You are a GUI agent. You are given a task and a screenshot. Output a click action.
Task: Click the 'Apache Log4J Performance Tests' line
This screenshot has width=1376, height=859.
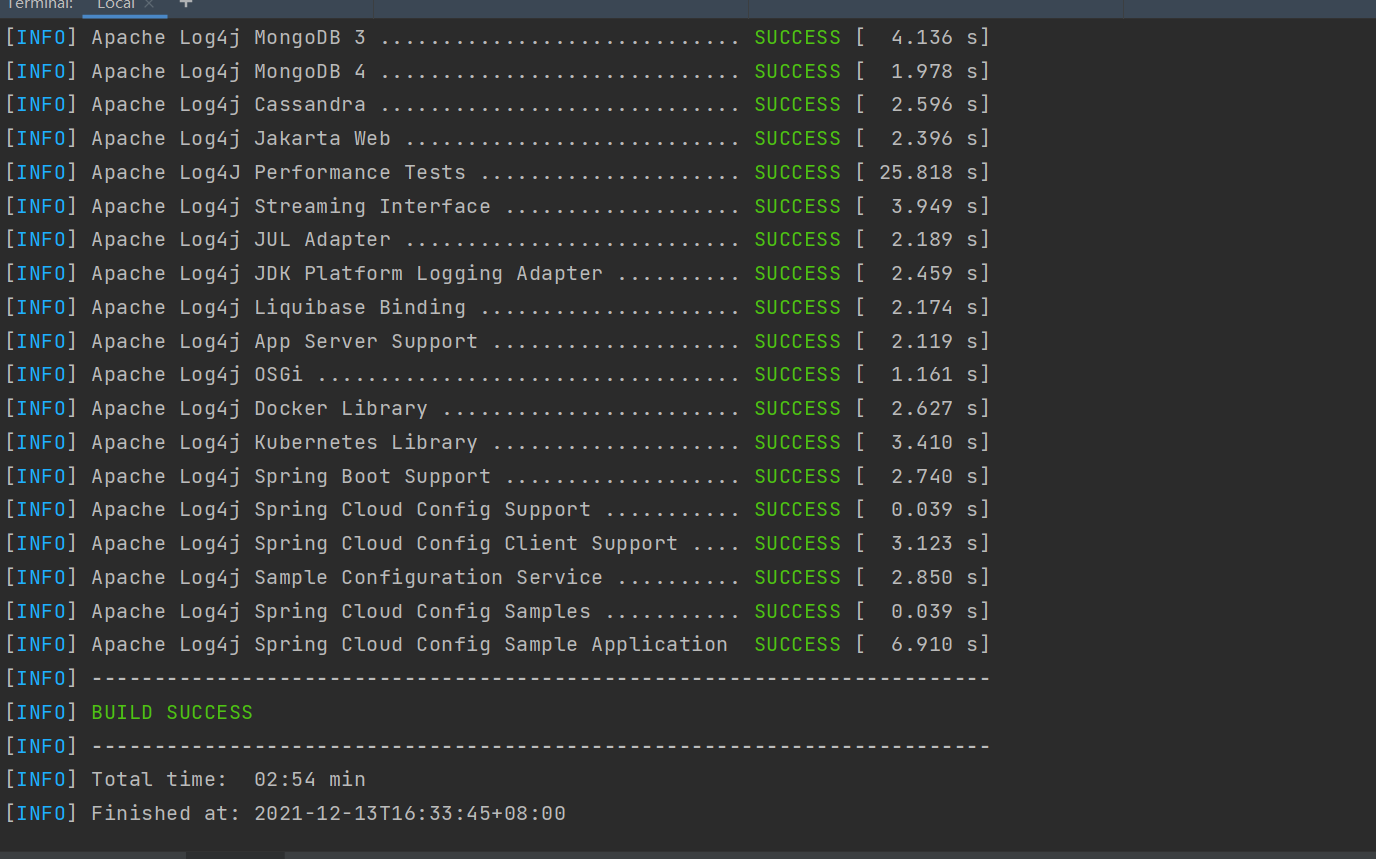click(497, 173)
